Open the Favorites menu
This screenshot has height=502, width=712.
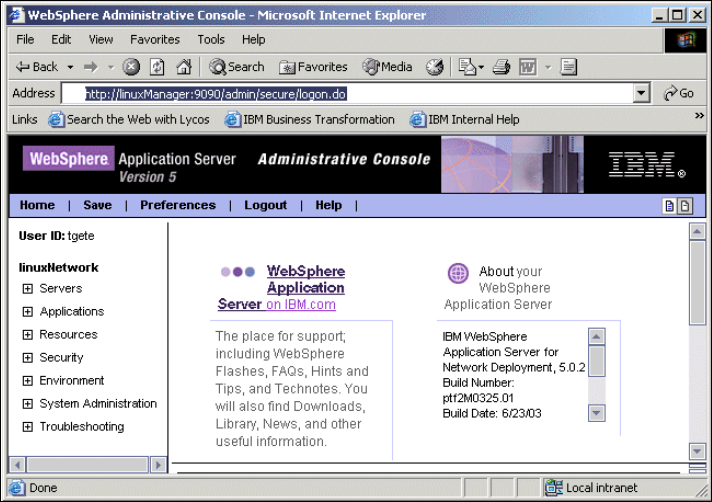(x=155, y=39)
